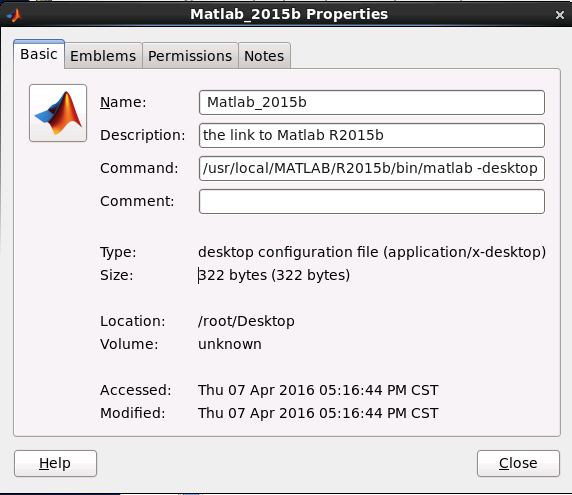
Task: Open the Emblems tab
Action: (103, 56)
